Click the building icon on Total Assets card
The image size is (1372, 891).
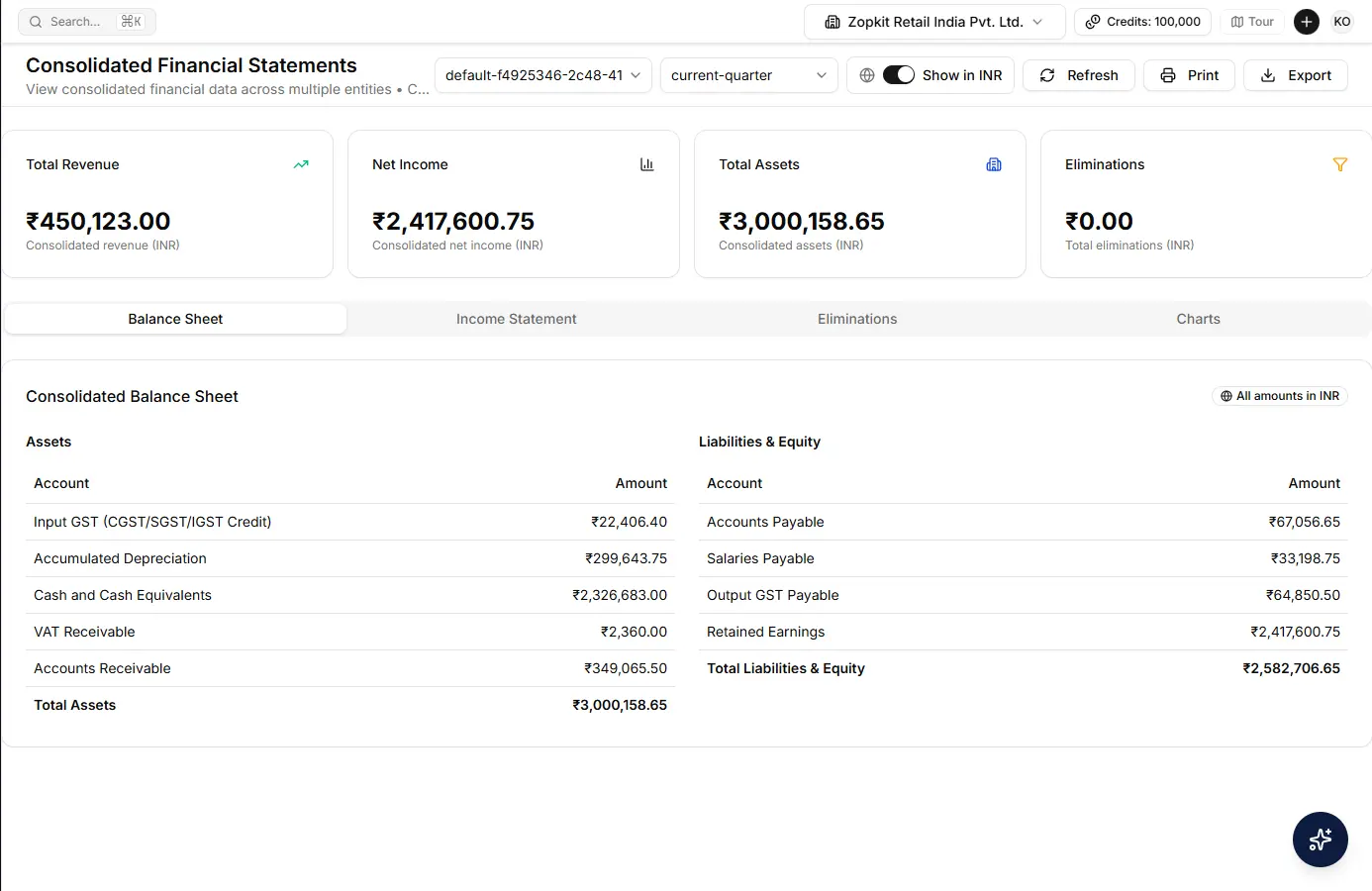(994, 164)
